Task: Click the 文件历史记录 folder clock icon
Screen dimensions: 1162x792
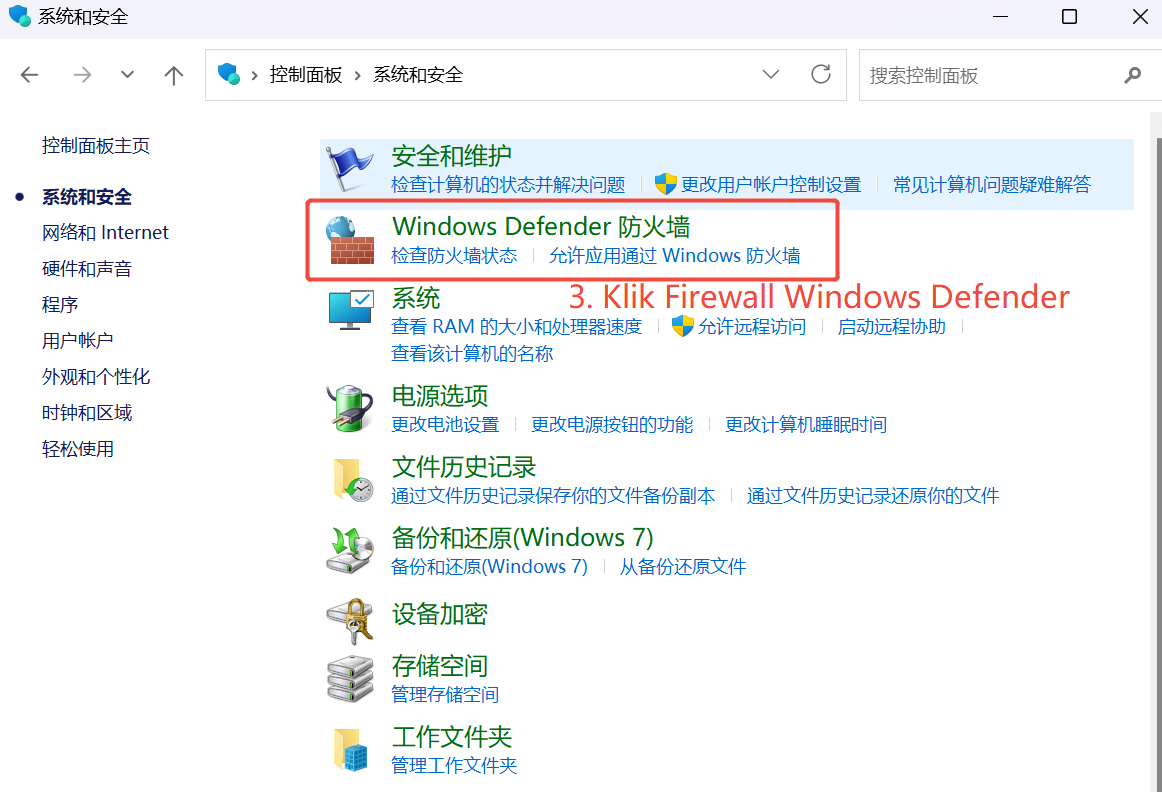Action: [x=352, y=479]
